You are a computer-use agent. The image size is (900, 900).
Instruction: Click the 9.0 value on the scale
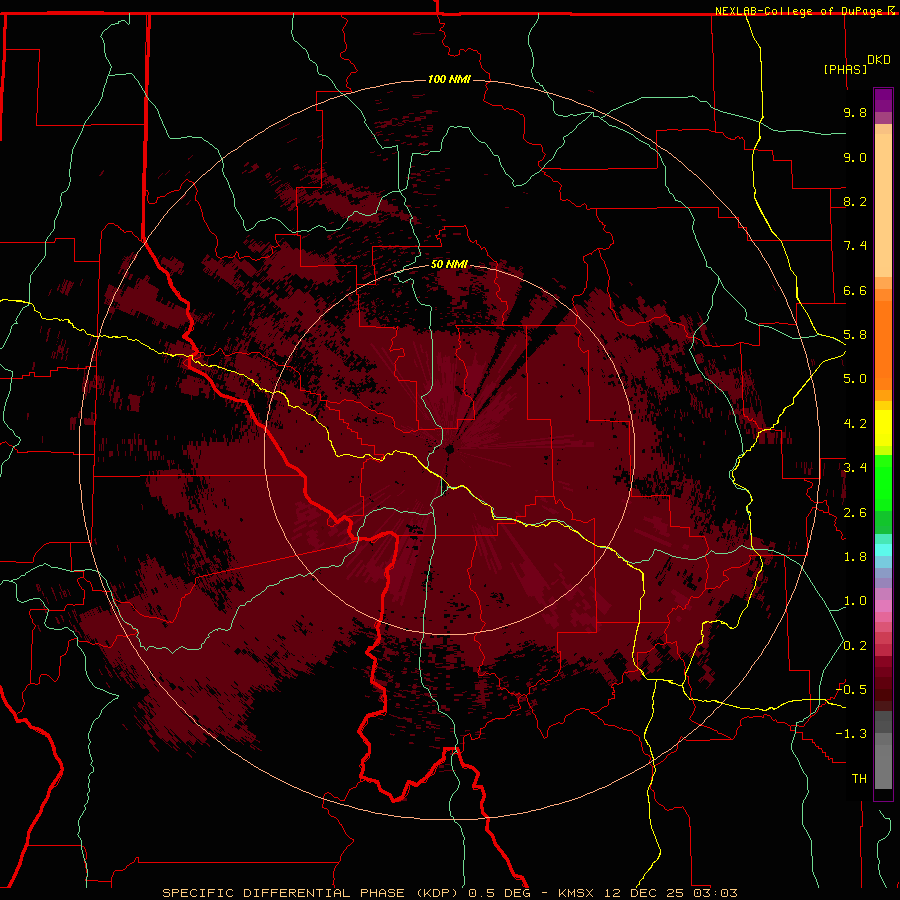tap(855, 157)
